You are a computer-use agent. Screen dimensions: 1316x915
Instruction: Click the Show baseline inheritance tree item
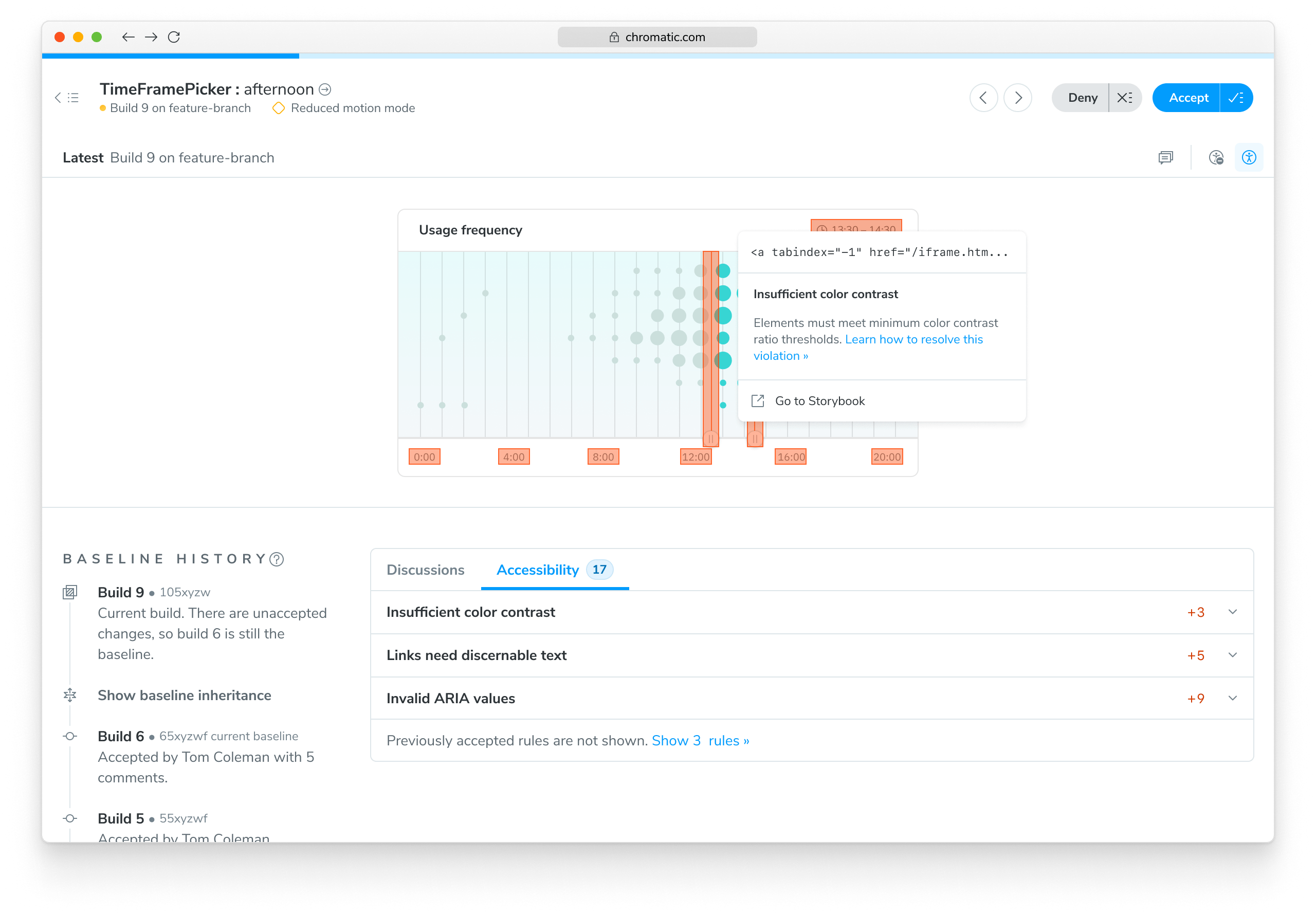coord(184,695)
